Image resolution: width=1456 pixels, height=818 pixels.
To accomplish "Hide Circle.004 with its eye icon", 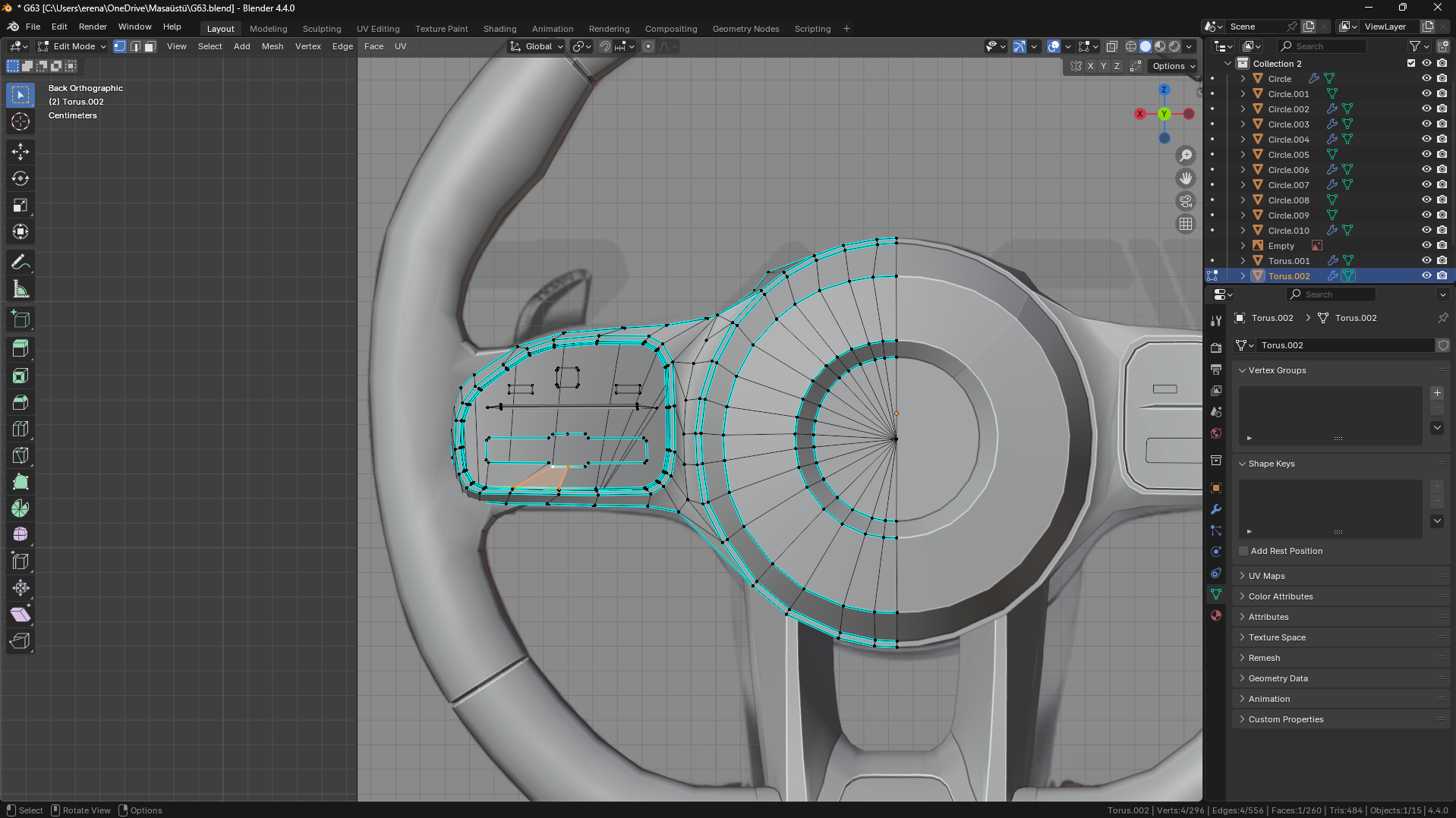I will pyautogui.click(x=1426, y=139).
